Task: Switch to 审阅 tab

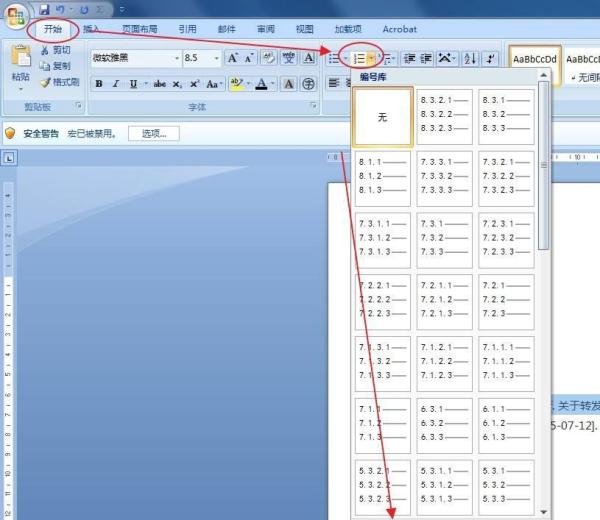Action: (266, 29)
